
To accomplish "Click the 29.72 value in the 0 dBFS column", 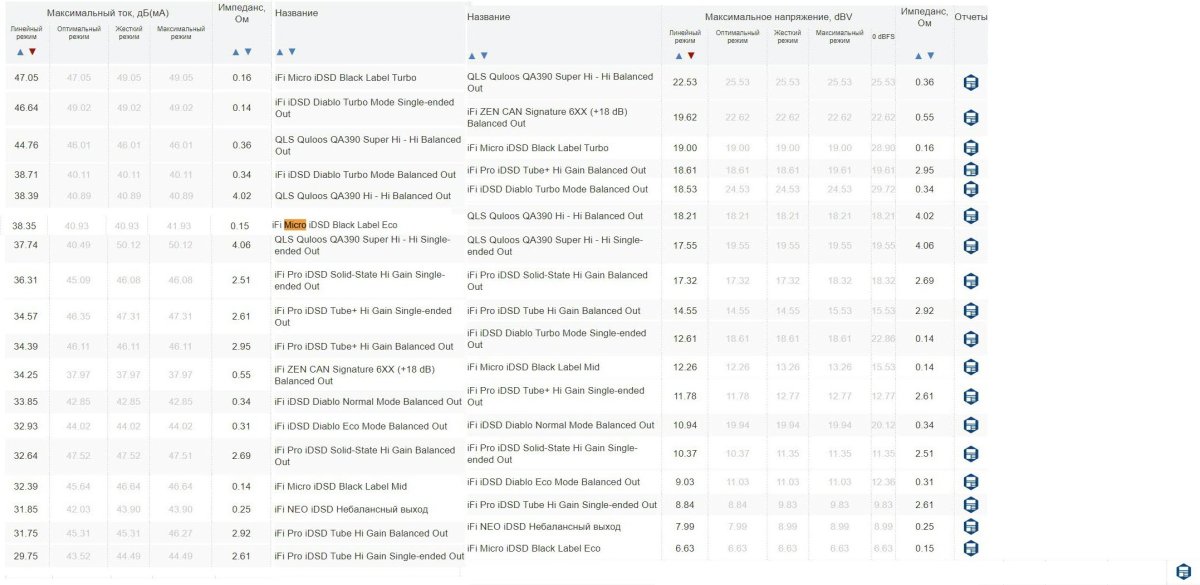I will [883, 189].
